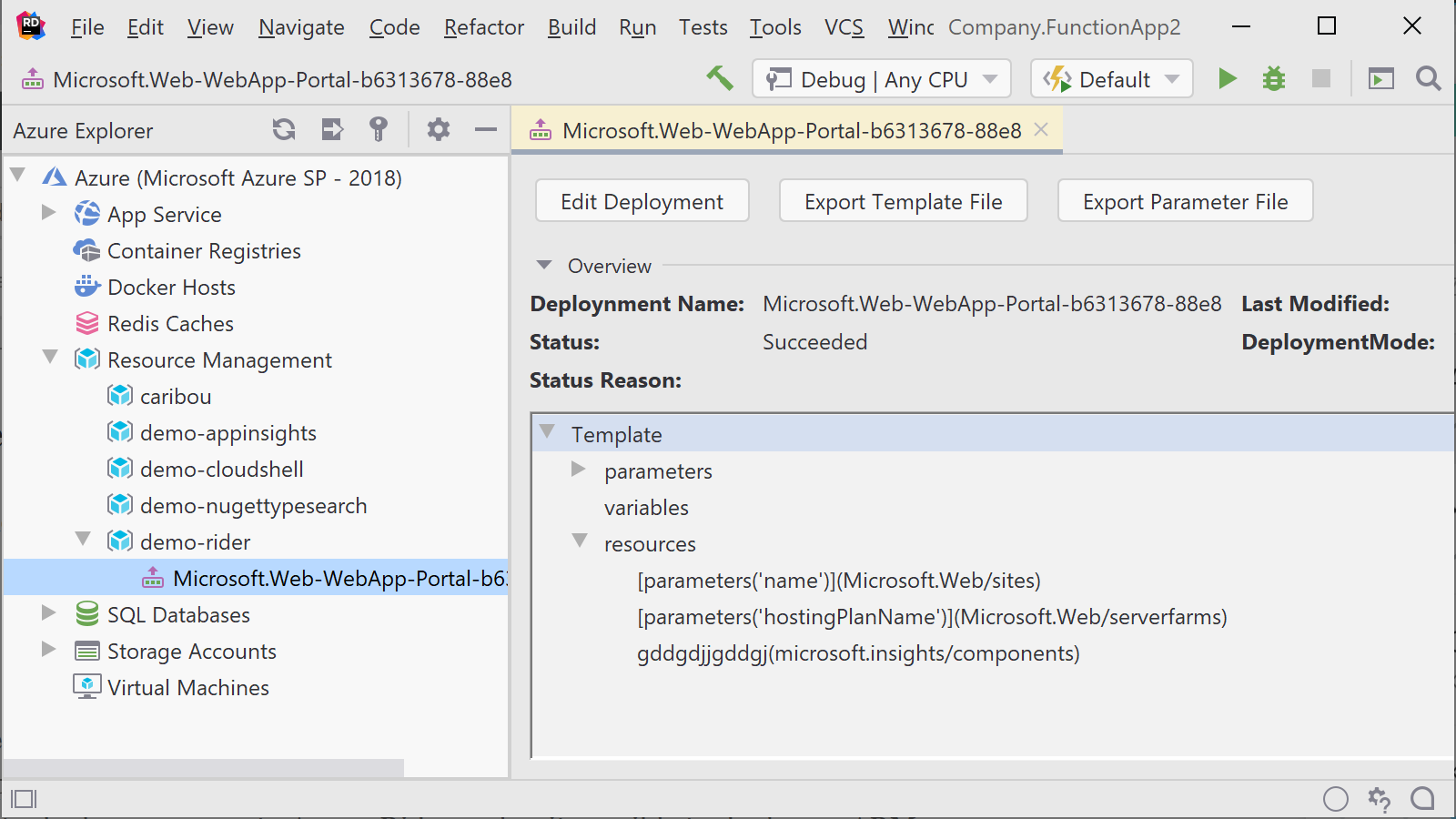Click the grey stop button
The width and height of the screenshot is (1456, 819).
[x=1321, y=79]
